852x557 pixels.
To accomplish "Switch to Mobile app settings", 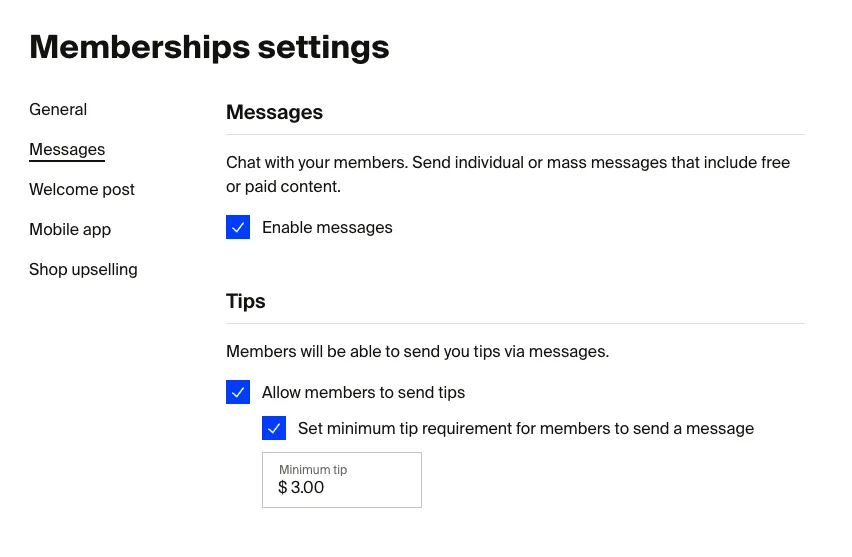I will tap(70, 230).
